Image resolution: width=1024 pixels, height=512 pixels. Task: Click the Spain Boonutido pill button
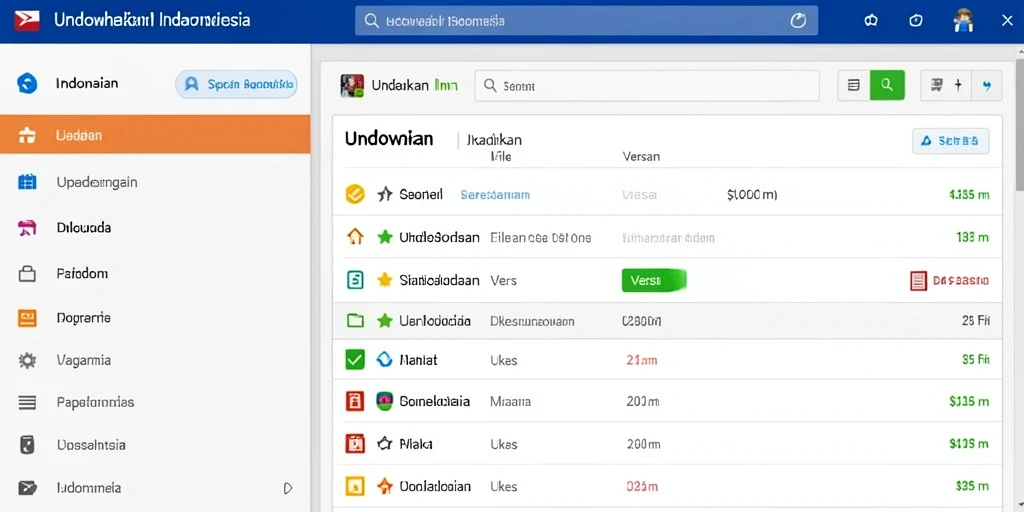(236, 84)
